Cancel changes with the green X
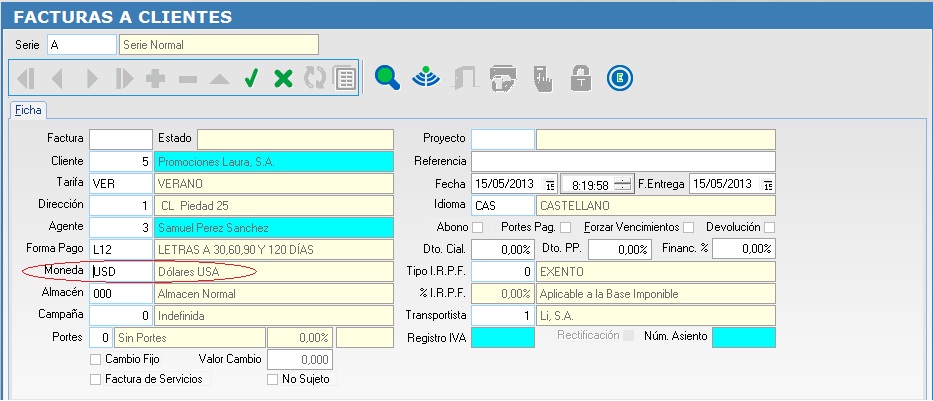 pyautogui.click(x=283, y=79)
